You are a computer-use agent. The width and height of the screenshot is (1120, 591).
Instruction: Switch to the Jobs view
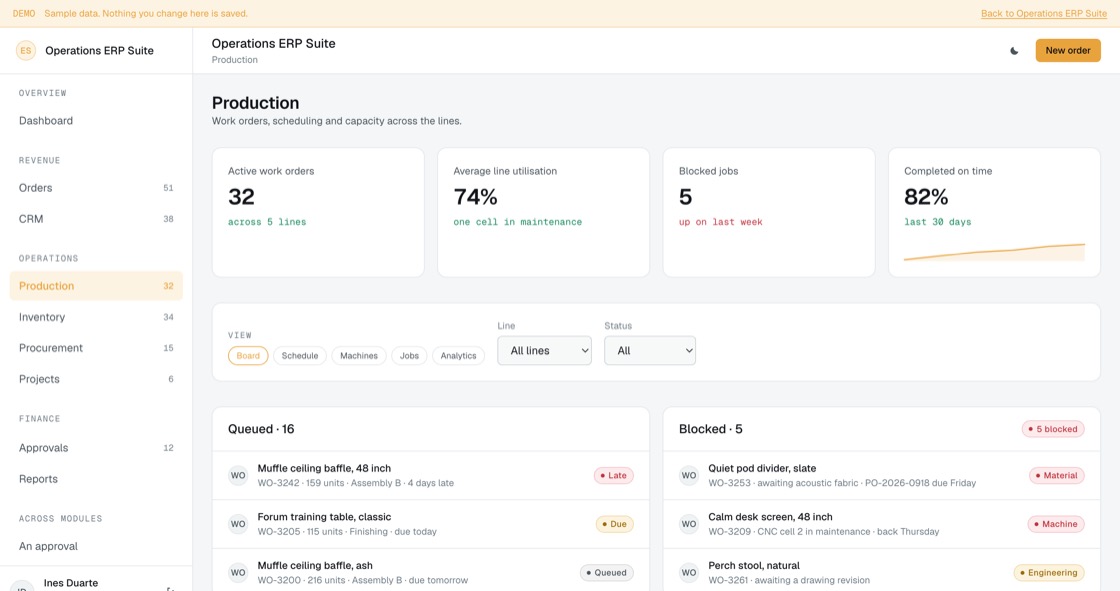click(409, 356)
